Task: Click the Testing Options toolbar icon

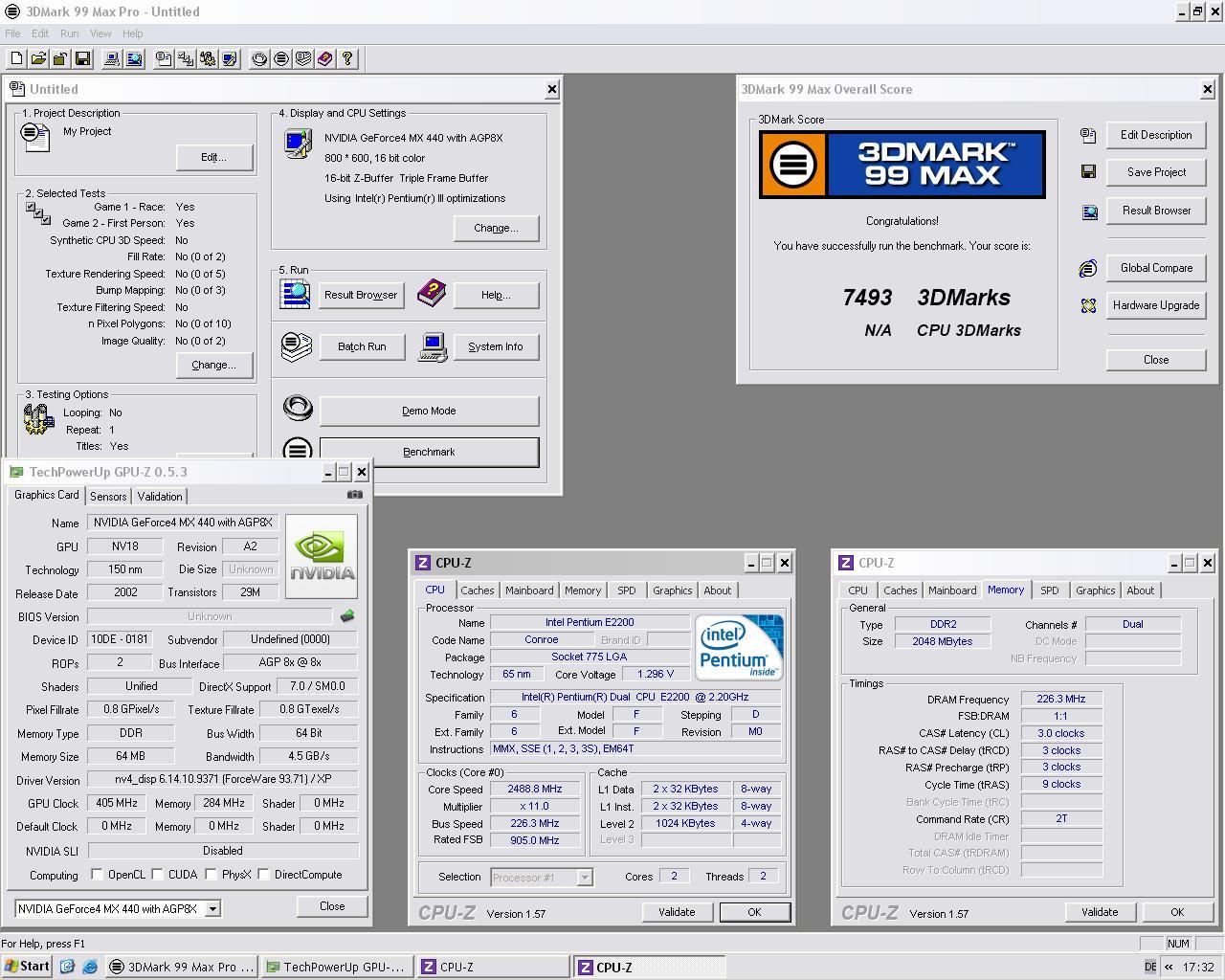Action: [208, 59]
